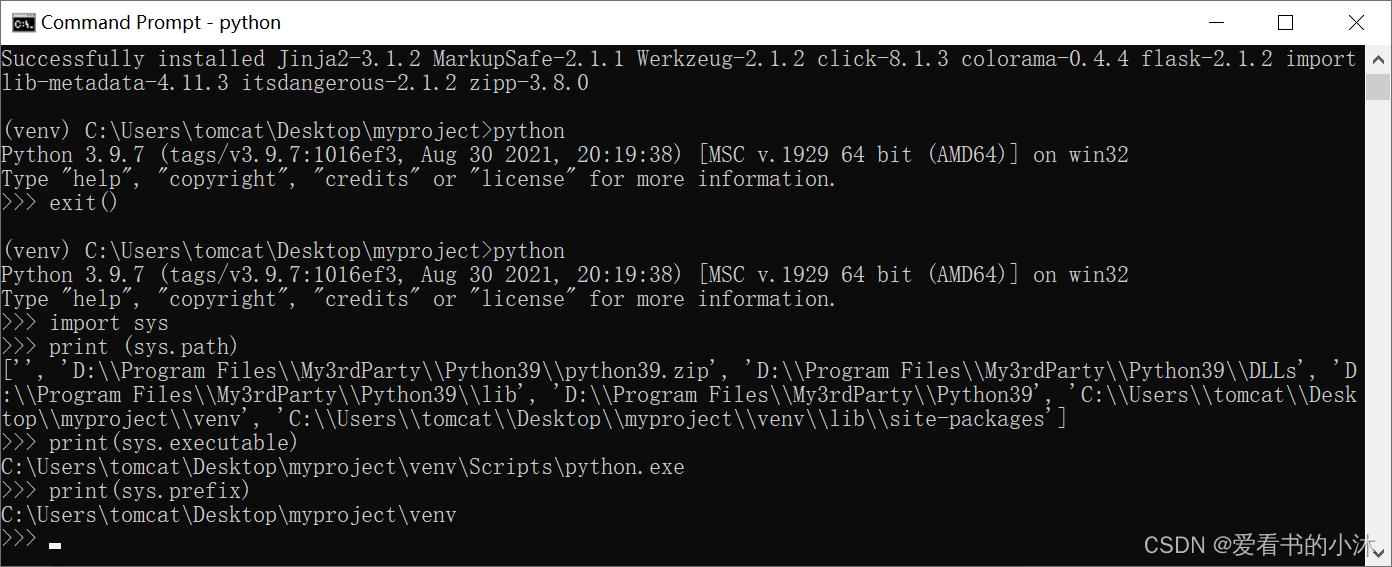This screenshot has width=1392, height=567.
Task: Minimize the Command Prompt window
Action: (1216, 22)
